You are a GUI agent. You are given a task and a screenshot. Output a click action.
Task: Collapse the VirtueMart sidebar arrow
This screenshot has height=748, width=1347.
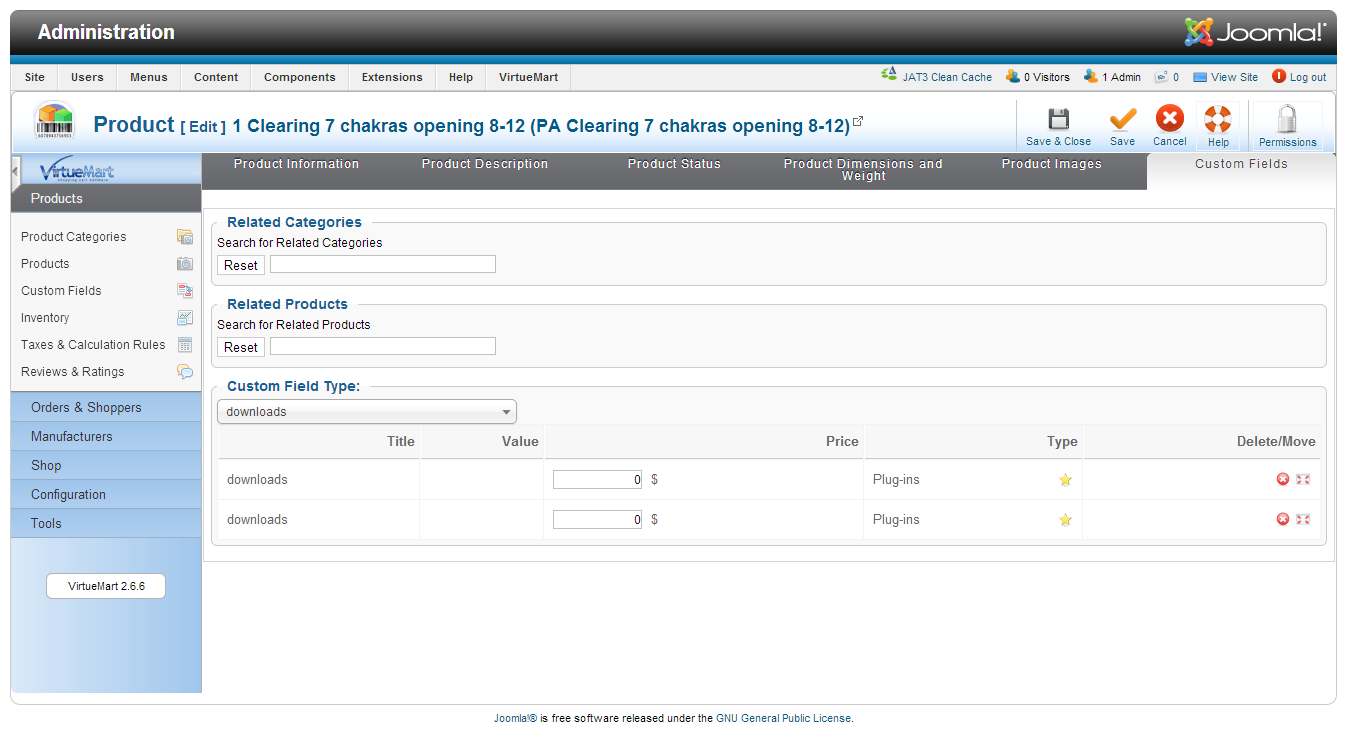15,171
